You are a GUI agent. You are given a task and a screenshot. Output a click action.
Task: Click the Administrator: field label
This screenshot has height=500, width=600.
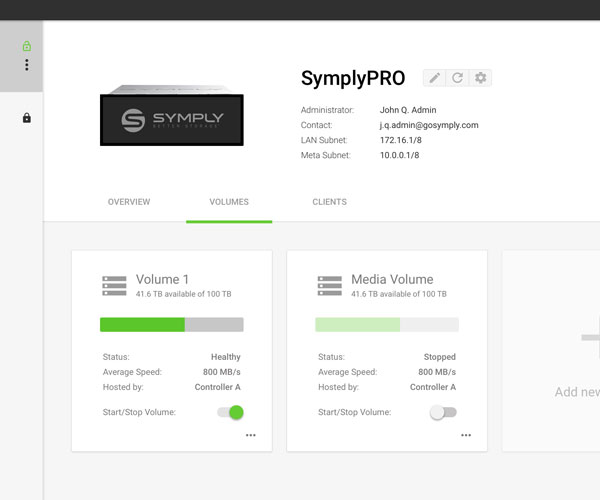tap(327, 110)
